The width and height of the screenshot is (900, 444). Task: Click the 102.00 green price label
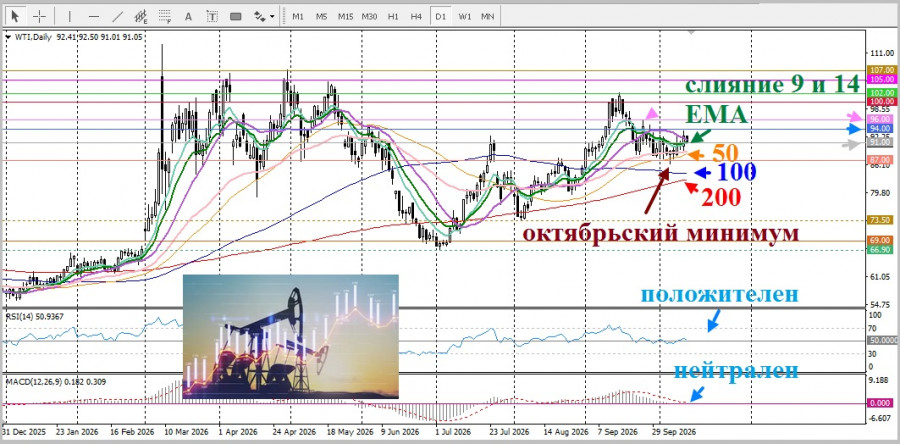coord(881,92)
